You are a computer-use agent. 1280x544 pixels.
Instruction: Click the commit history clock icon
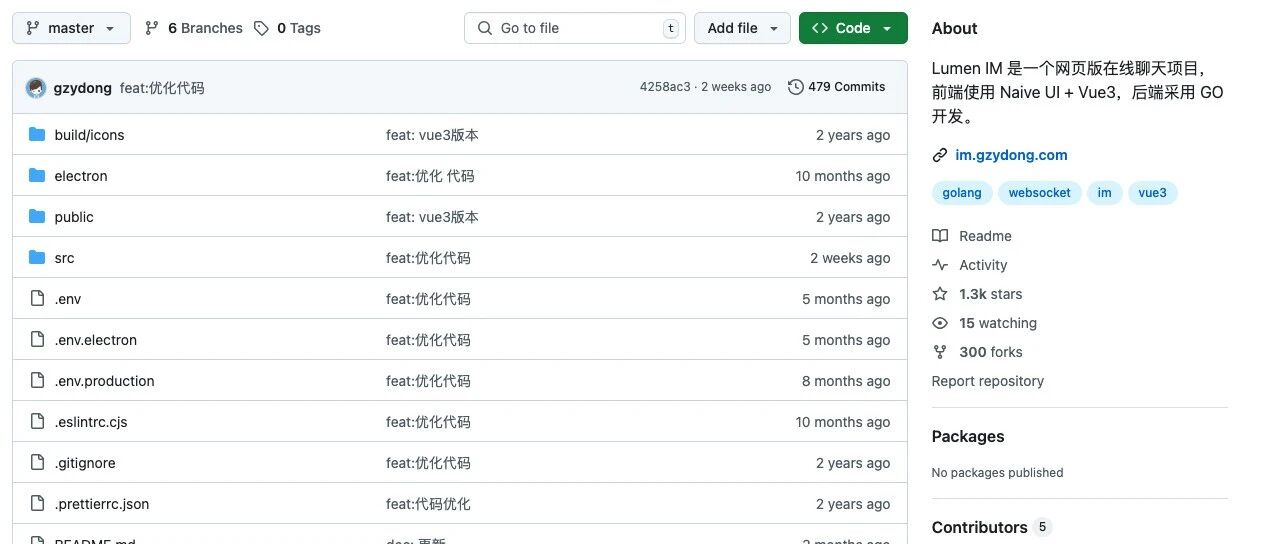[796, 87]
